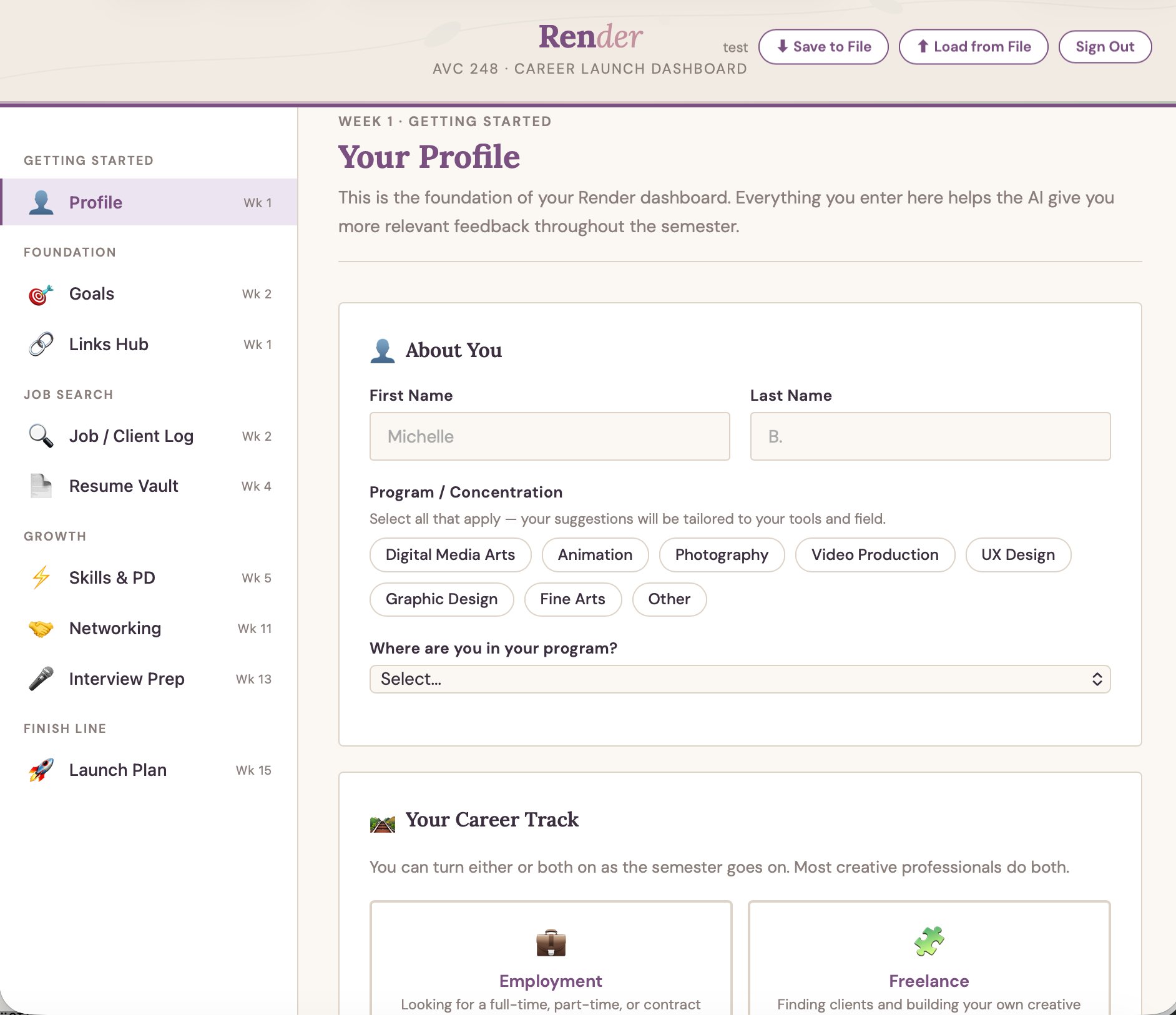Turn on the Freelance career track card
This screenshot has width=1176, height=1015.
[x=929, y=958]
